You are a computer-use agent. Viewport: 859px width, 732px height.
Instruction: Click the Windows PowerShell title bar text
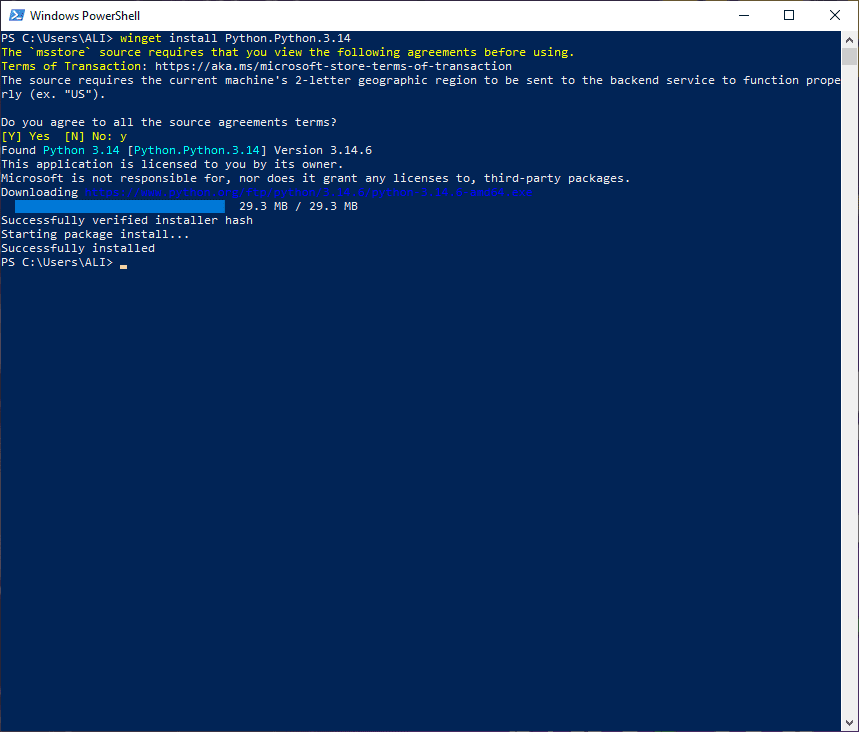point(85,15)
